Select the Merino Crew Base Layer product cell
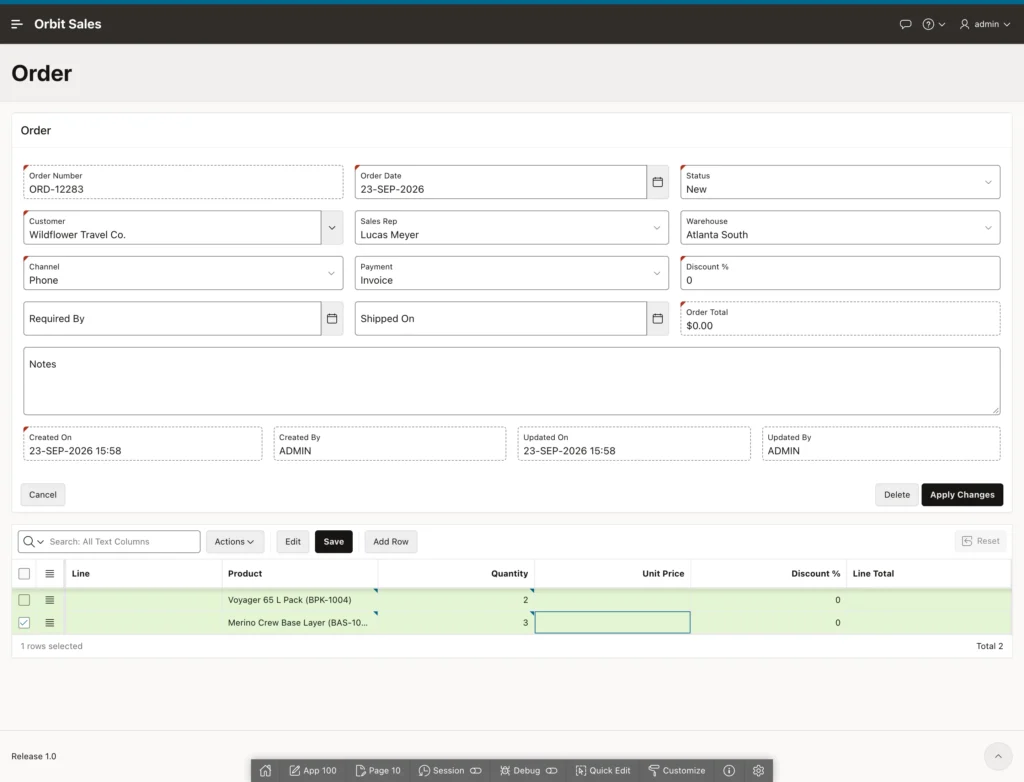 click(x=300, y=623)
